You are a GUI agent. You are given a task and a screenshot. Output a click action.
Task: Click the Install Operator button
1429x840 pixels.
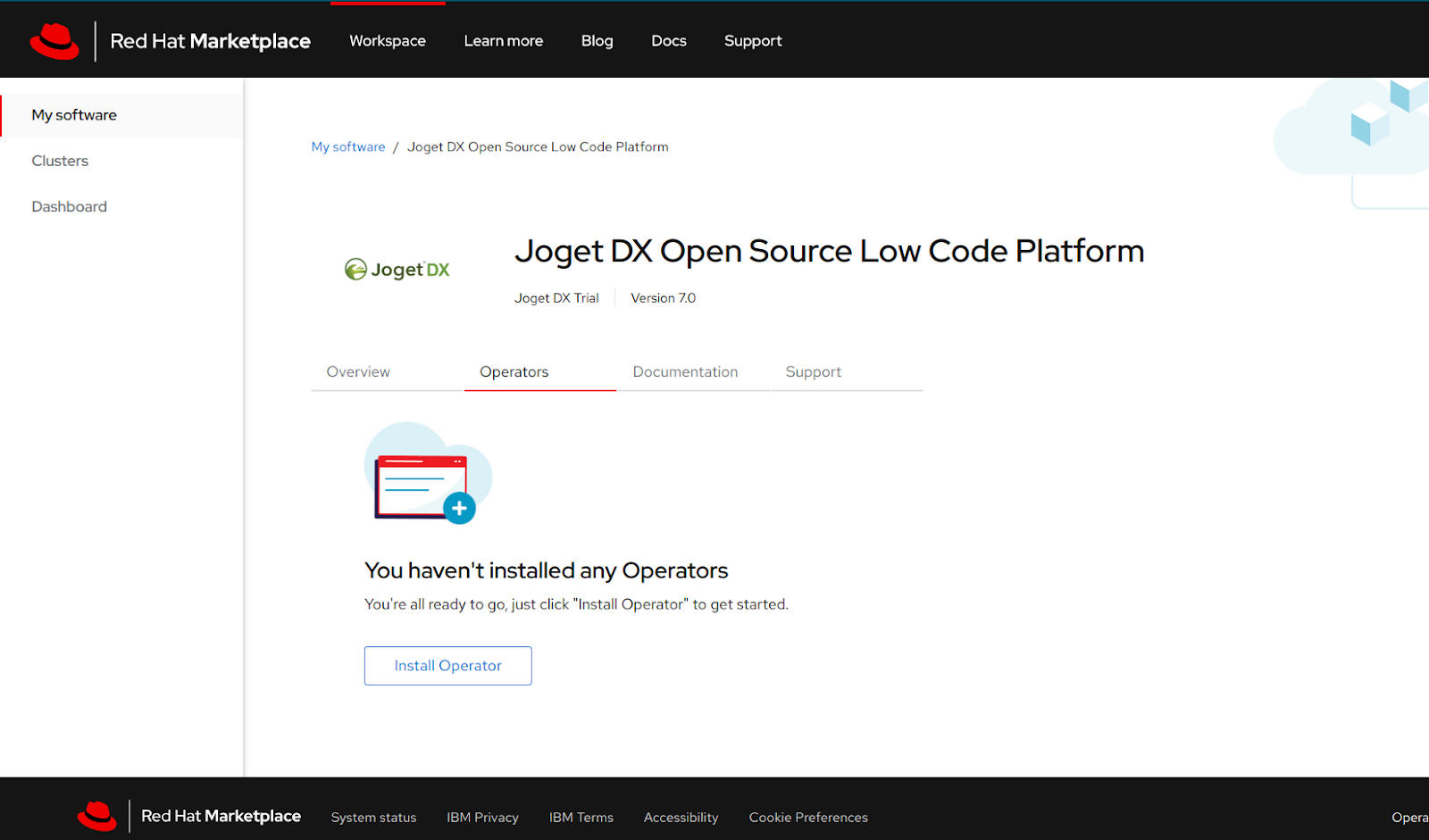[448, 666]
